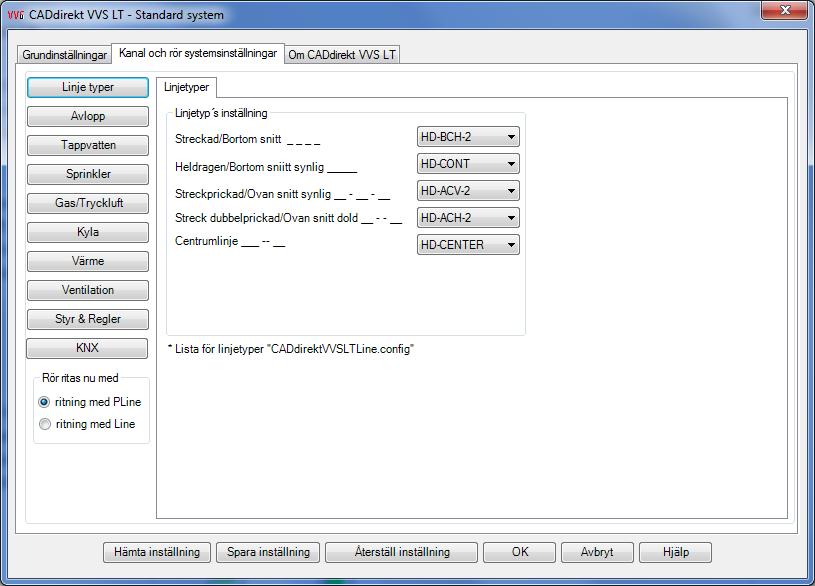This screenshot has height=586, width=815.
Task: Click the Hämta inställning button
Action: [157, 552]
